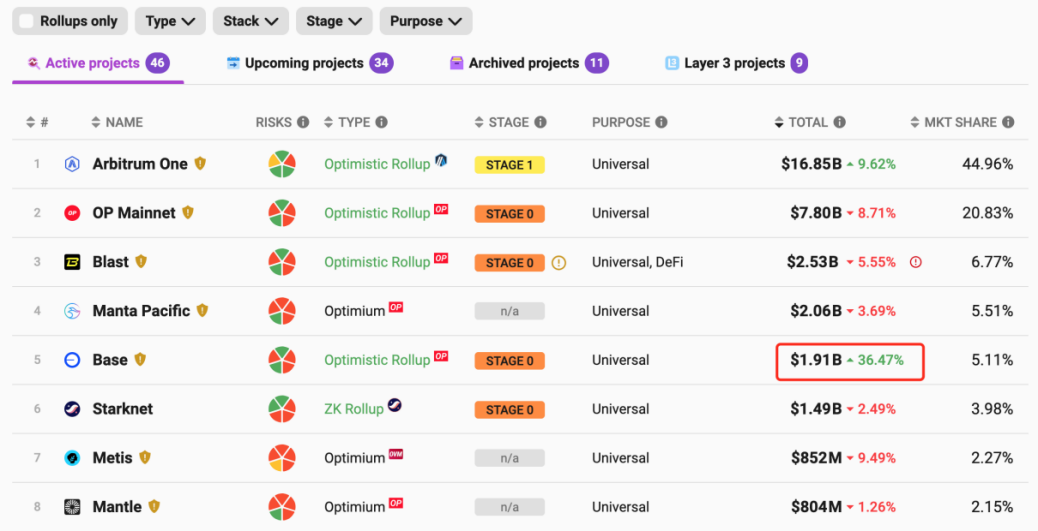
Task: Click the Universal, DeFi purpose cell
Action: pos(637,262)
